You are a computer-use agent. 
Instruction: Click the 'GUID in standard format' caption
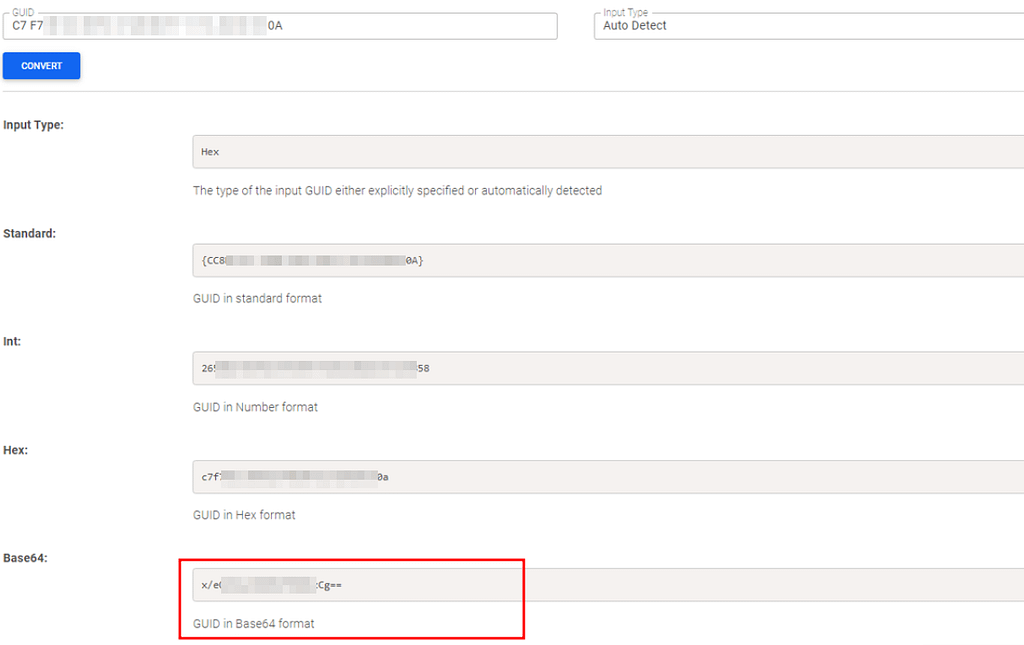point(257,298)
